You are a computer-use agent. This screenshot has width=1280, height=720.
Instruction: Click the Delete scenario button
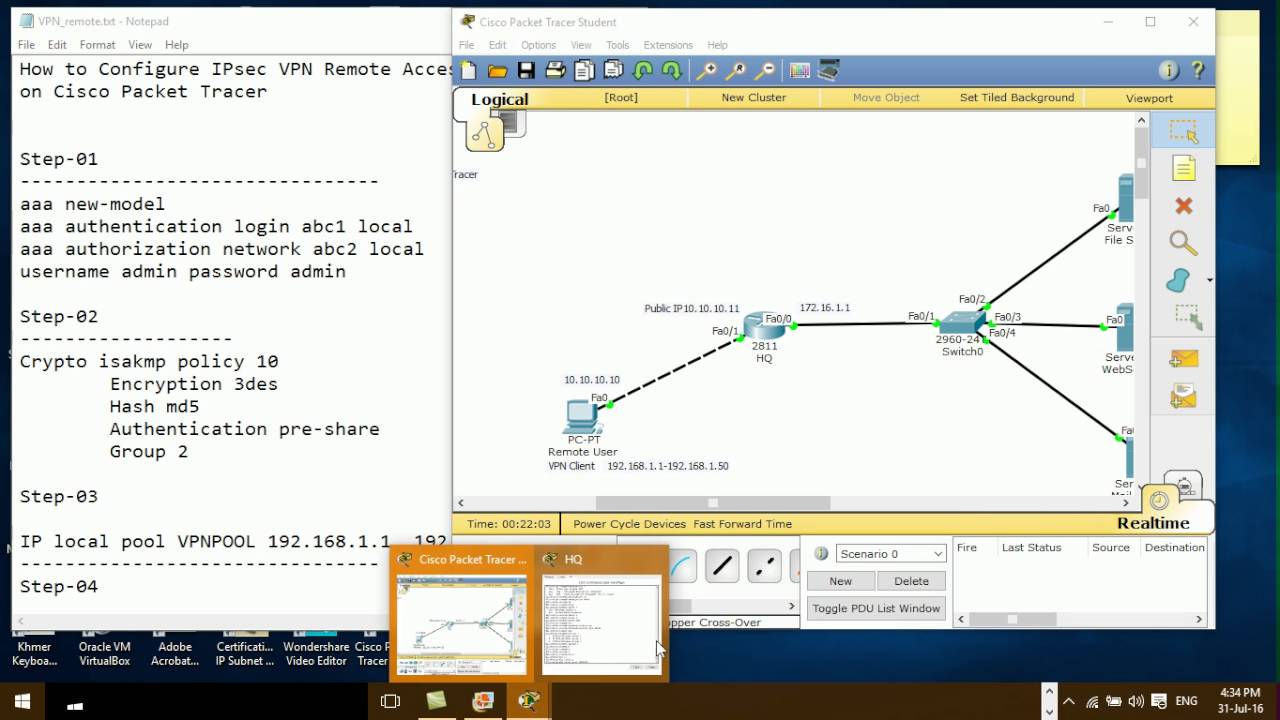click(911, 581)
